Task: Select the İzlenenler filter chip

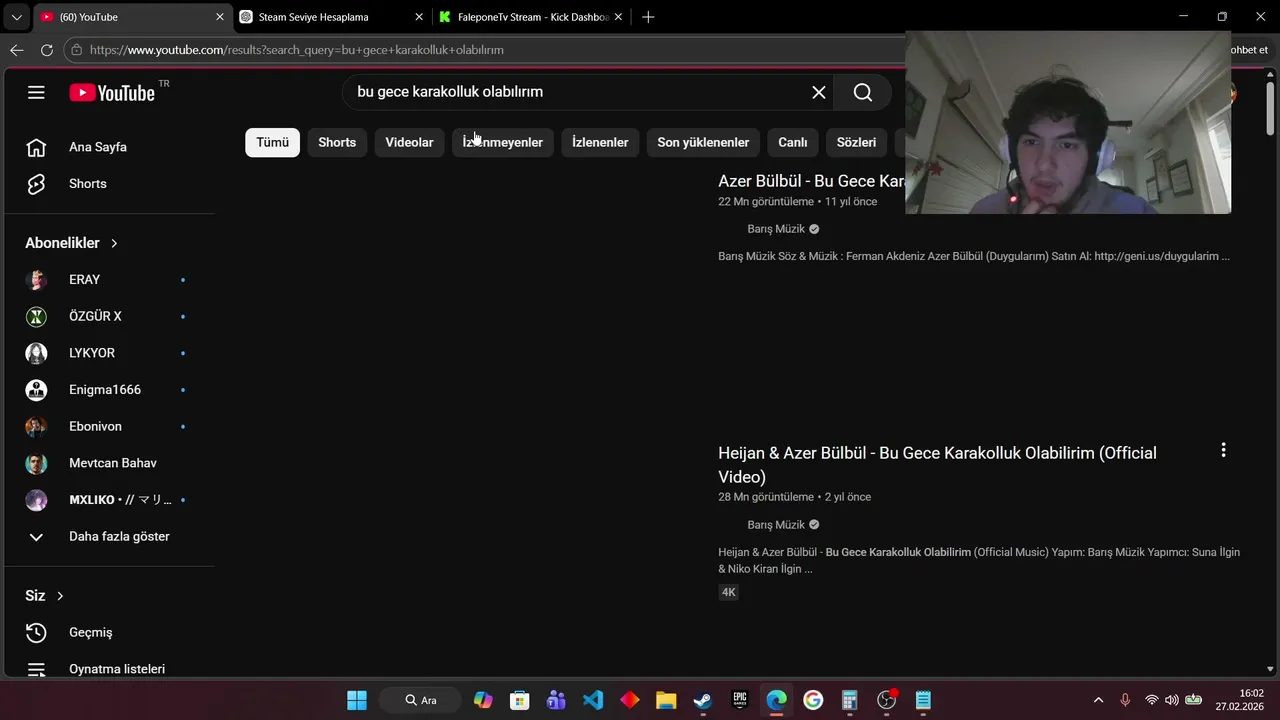Action: click(x=600, y=142)
